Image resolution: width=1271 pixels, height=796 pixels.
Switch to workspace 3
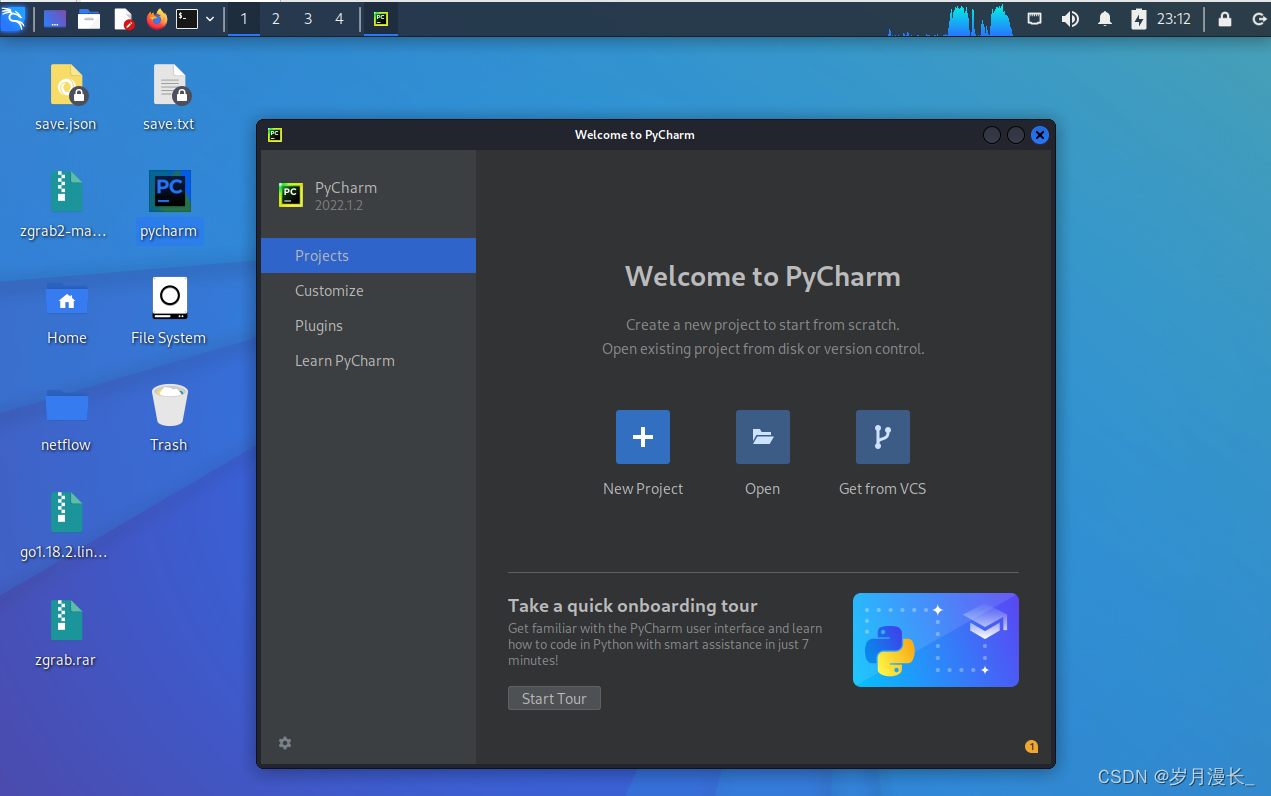coord(308,18)
